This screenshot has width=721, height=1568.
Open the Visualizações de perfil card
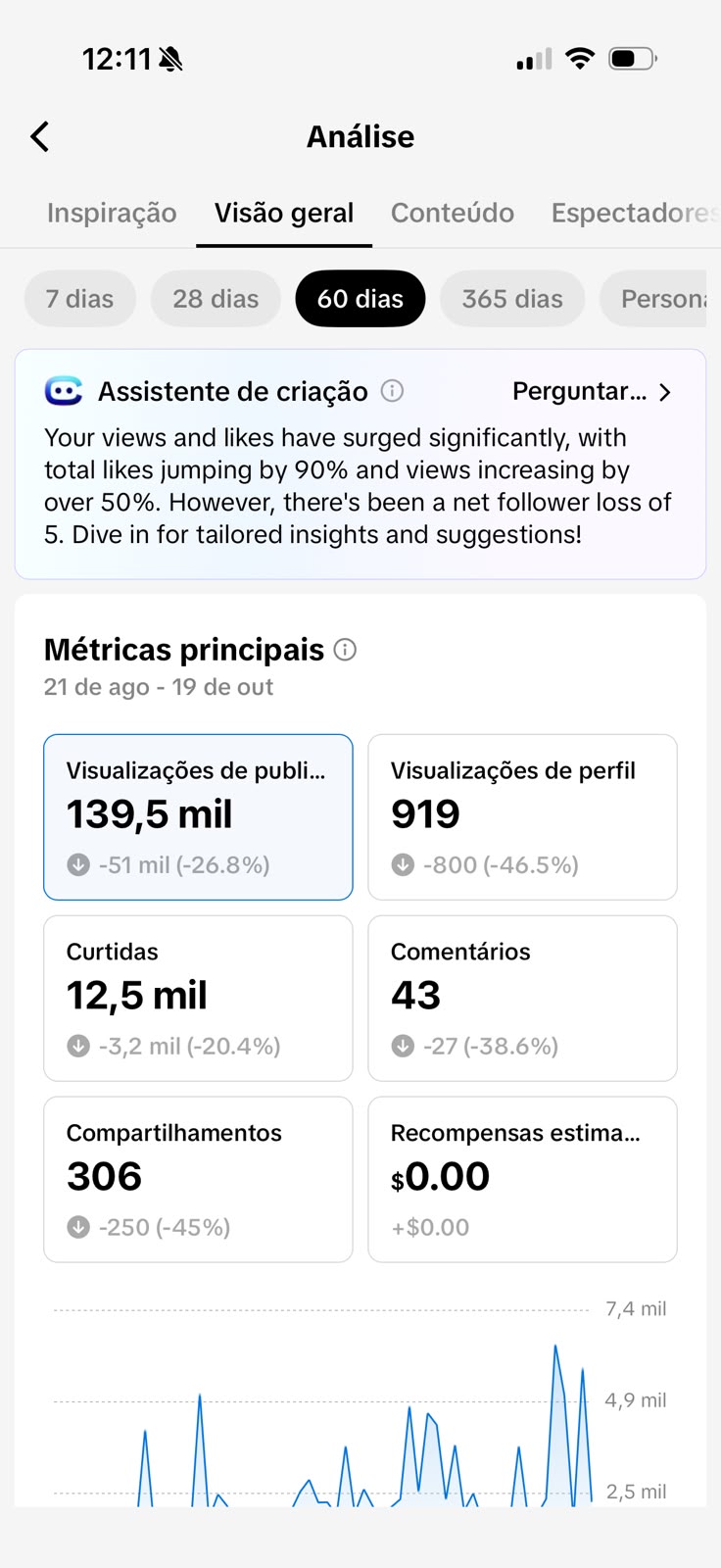(x=522, y=817)
